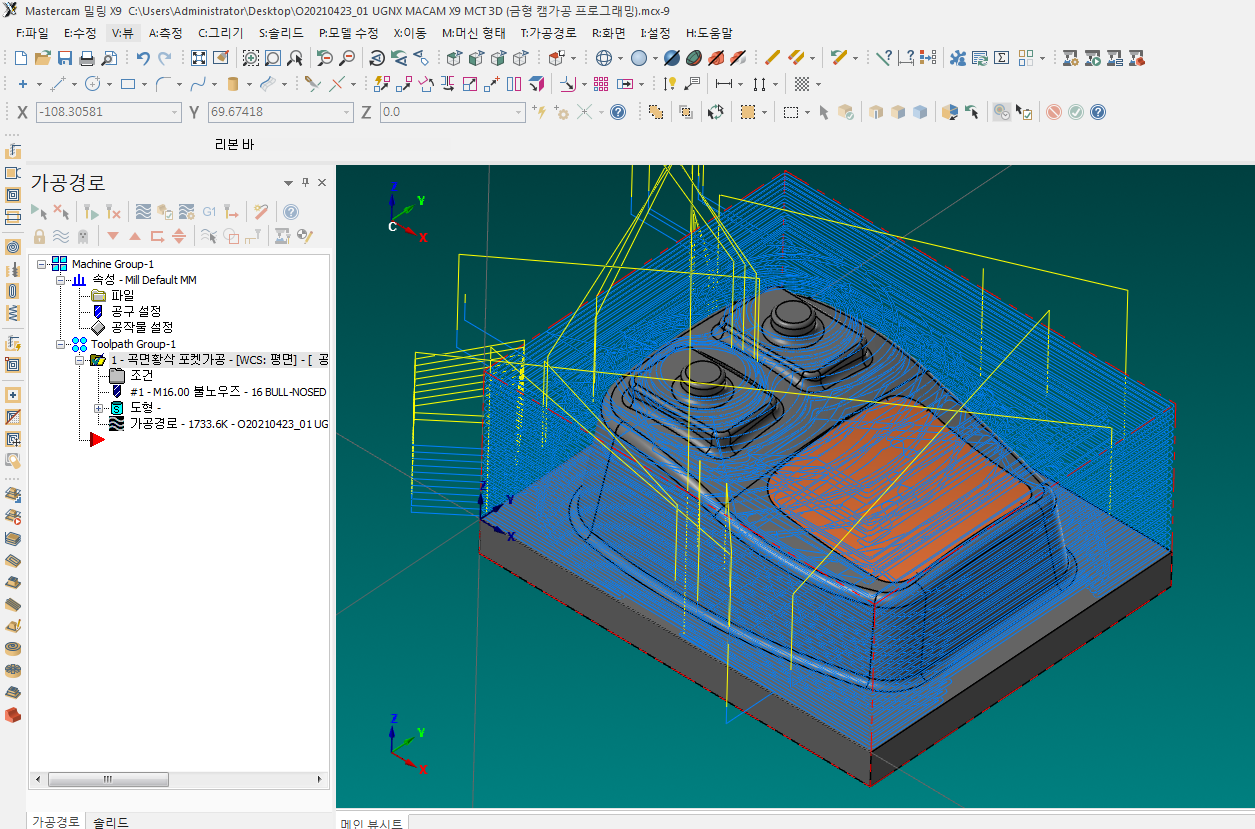Open the Z coordinate dropdown
The width and height of the screenshot is (1255, 829).
point(518,112)
